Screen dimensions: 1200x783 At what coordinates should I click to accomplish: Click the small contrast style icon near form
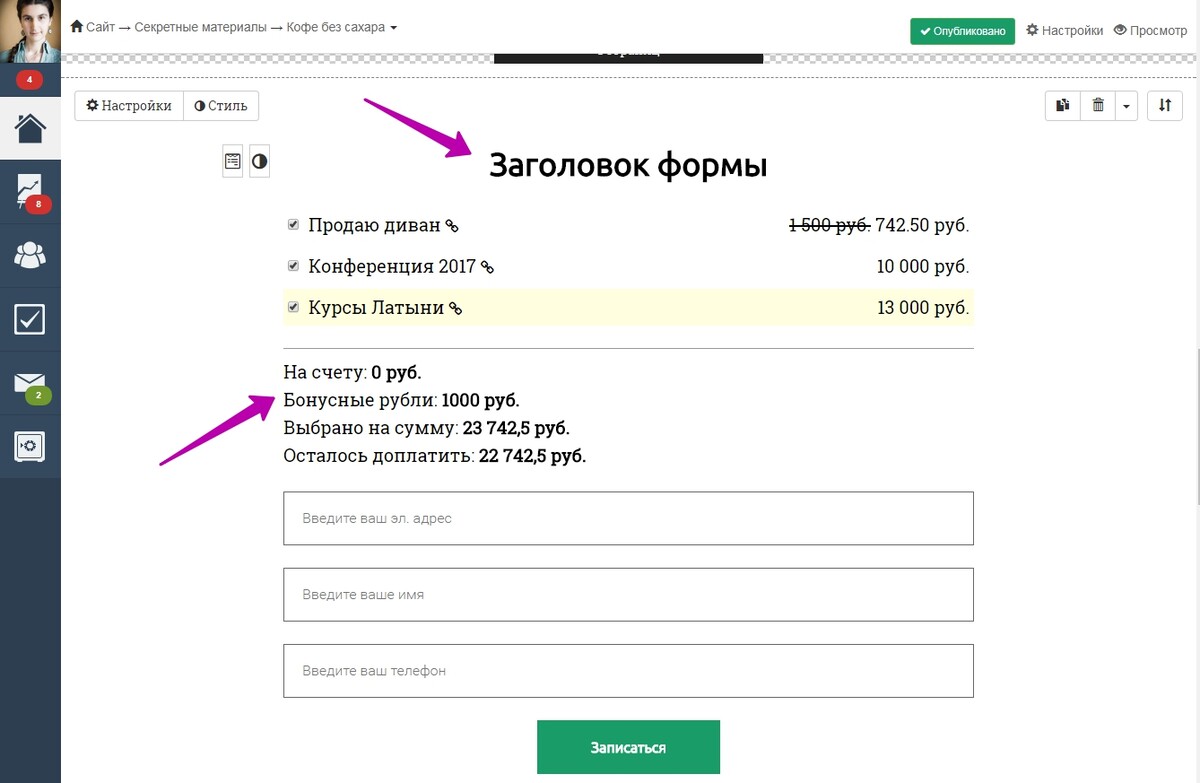pyautogui.click(x=259, y=161)
